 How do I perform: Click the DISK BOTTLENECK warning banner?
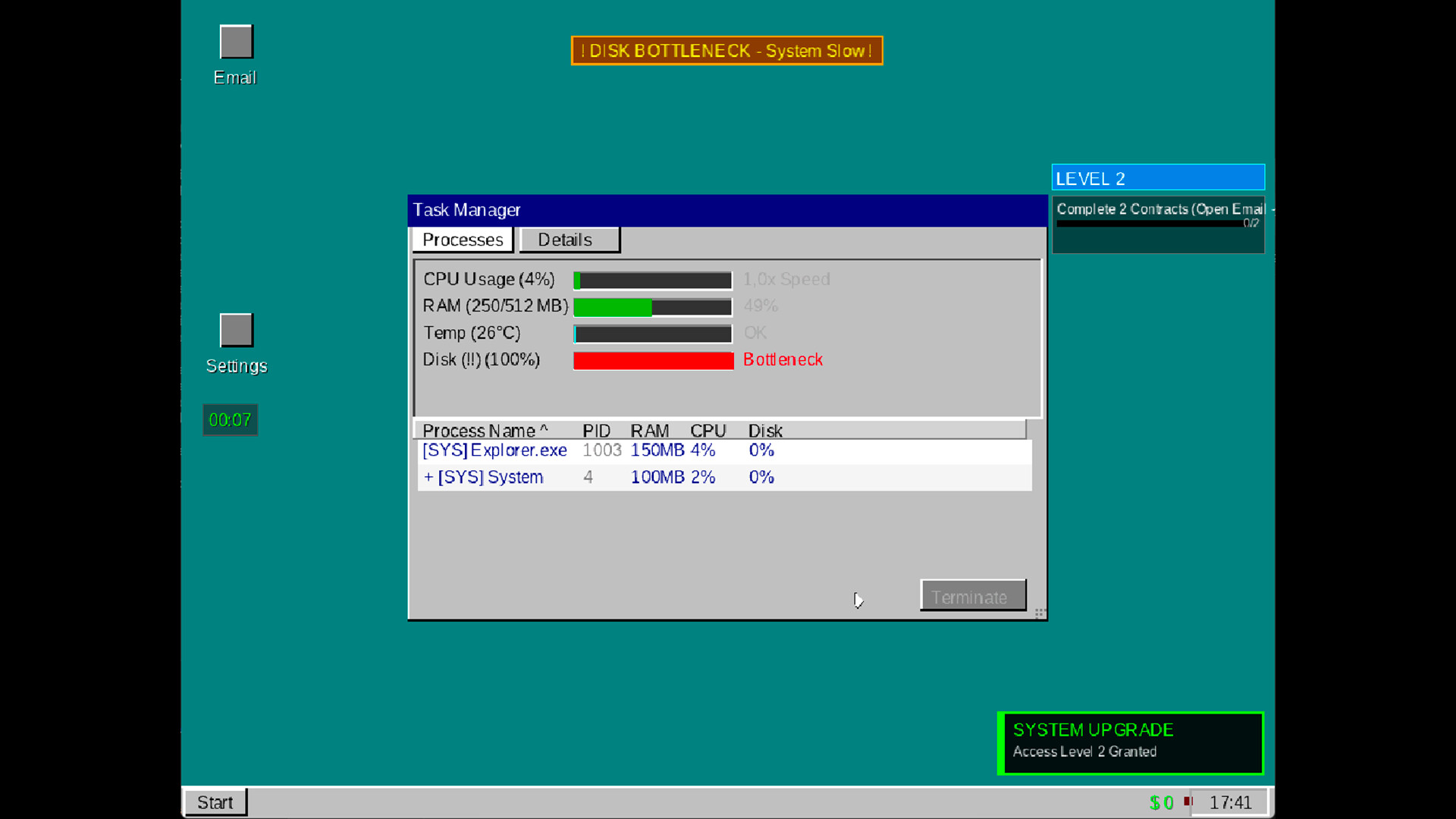coord(726,50)
